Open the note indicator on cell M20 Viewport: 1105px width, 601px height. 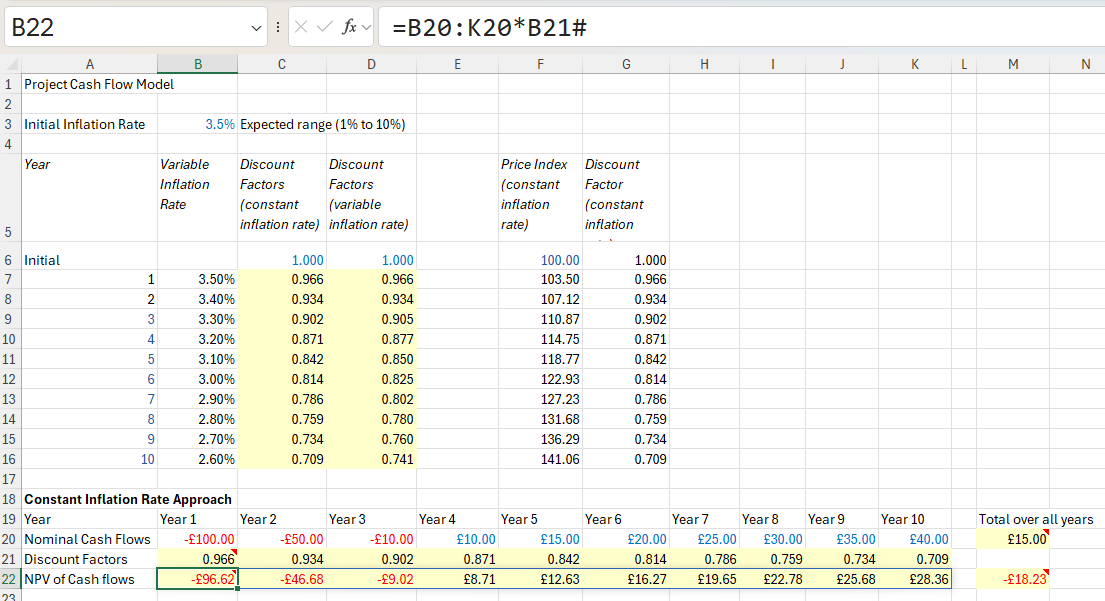tap(1048, 533)
